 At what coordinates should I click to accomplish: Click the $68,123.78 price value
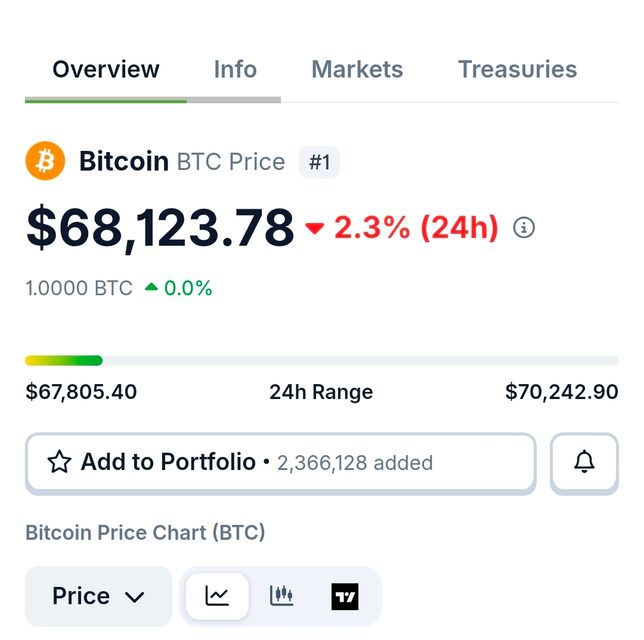[x=160, y=228]
